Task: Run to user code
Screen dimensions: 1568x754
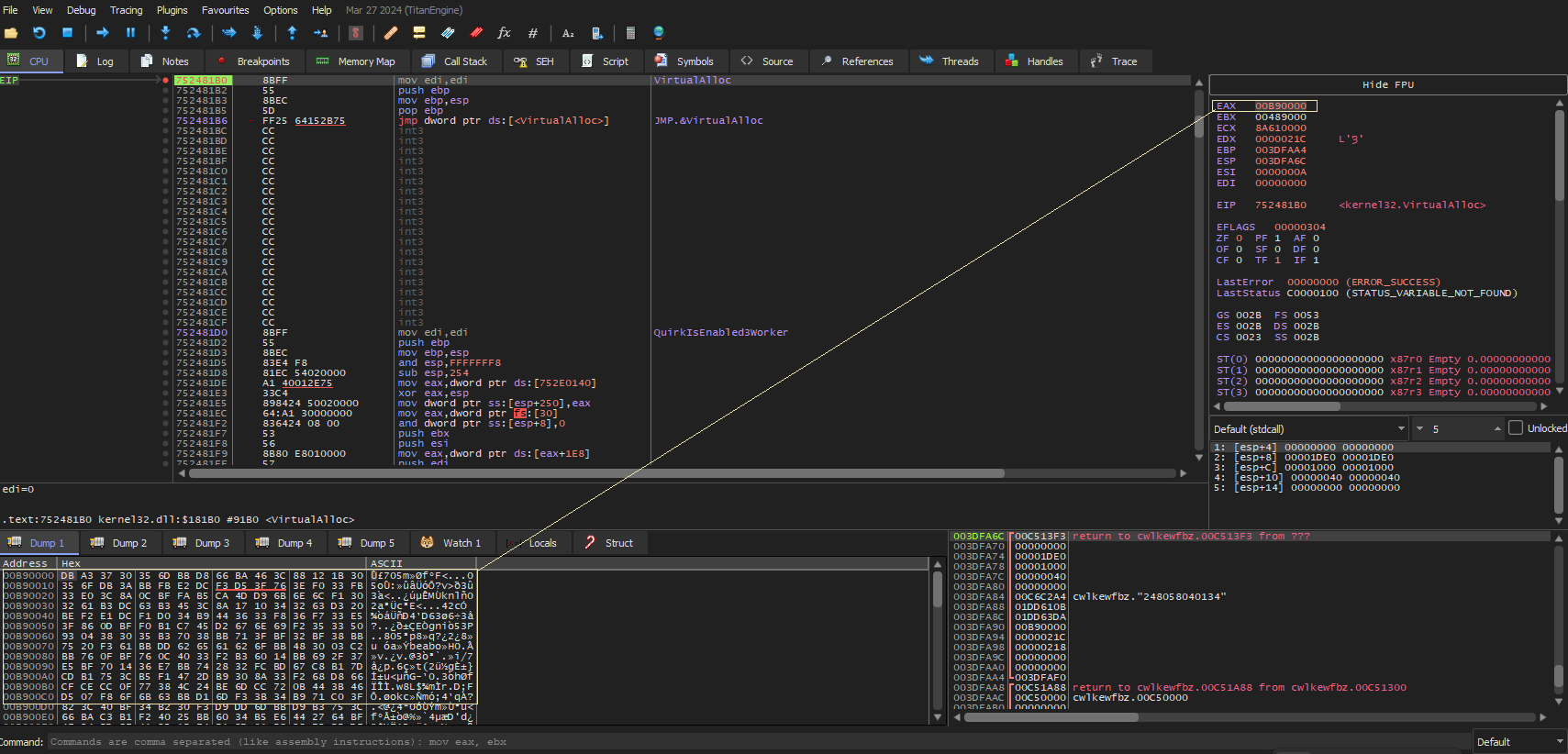Action: coord(320,33)
